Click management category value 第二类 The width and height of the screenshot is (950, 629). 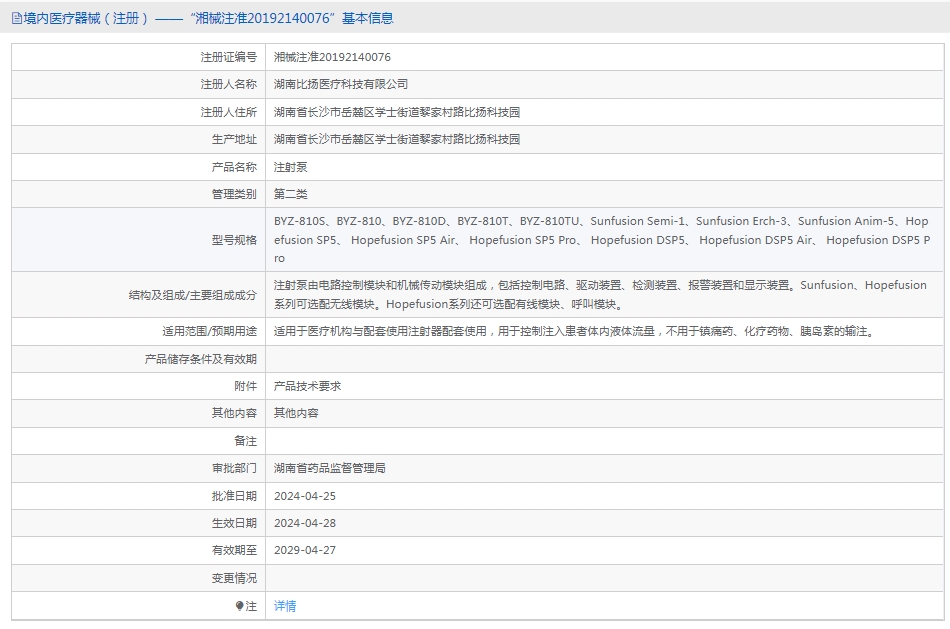tap(290, 194)
